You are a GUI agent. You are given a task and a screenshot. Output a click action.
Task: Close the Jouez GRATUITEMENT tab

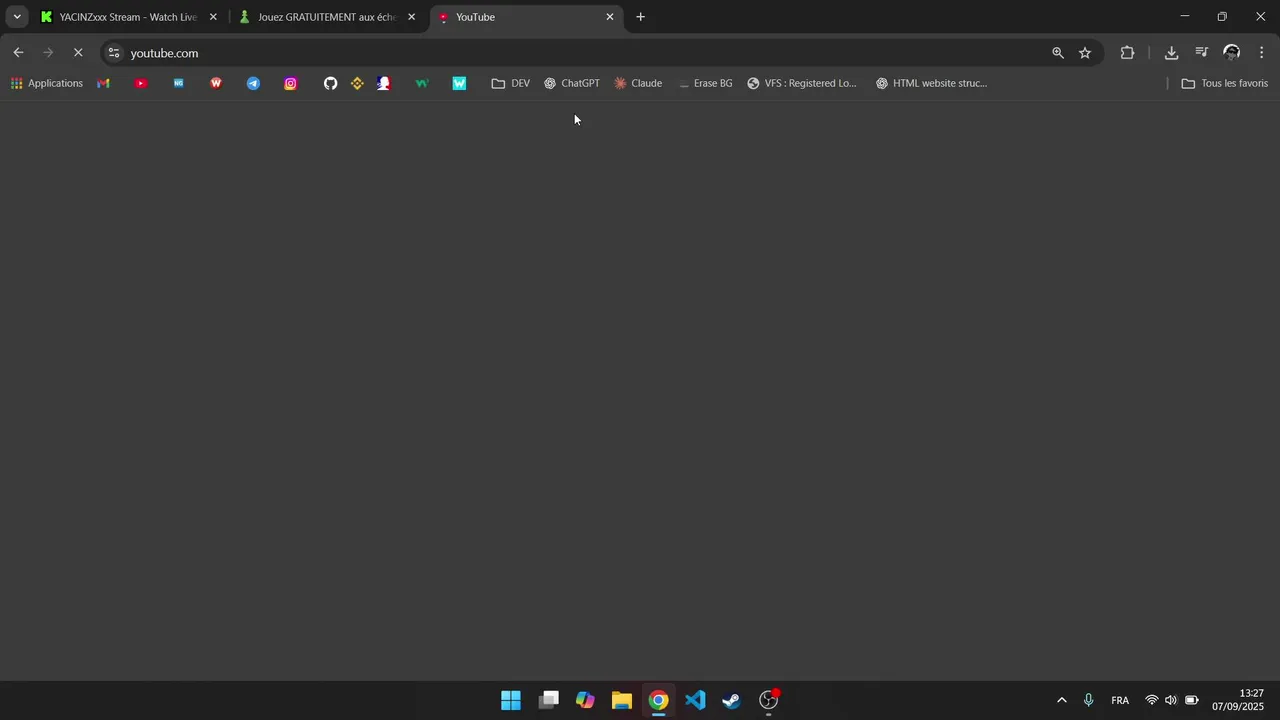[x=411, y=17]
